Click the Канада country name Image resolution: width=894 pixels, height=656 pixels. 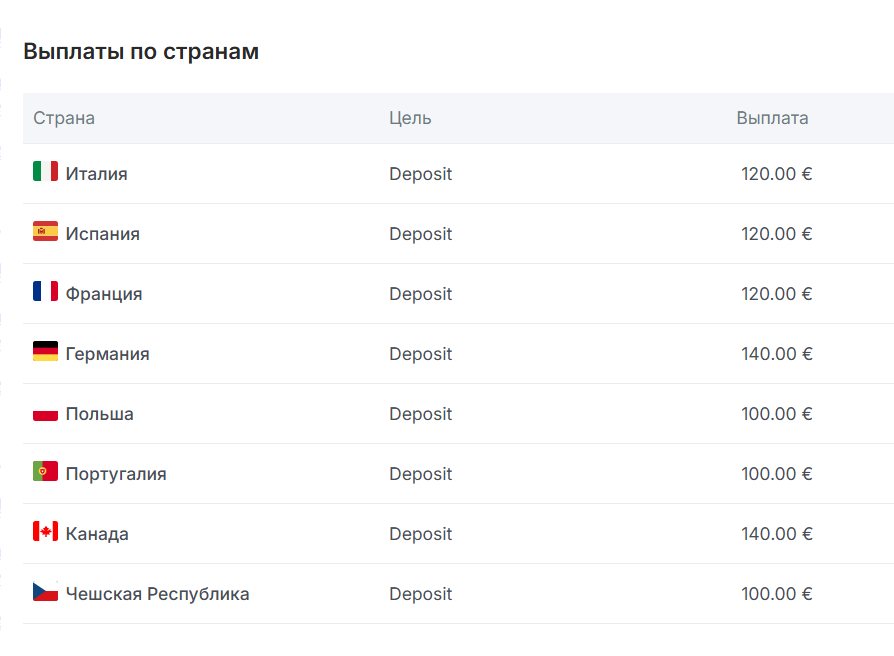[97, 534]
